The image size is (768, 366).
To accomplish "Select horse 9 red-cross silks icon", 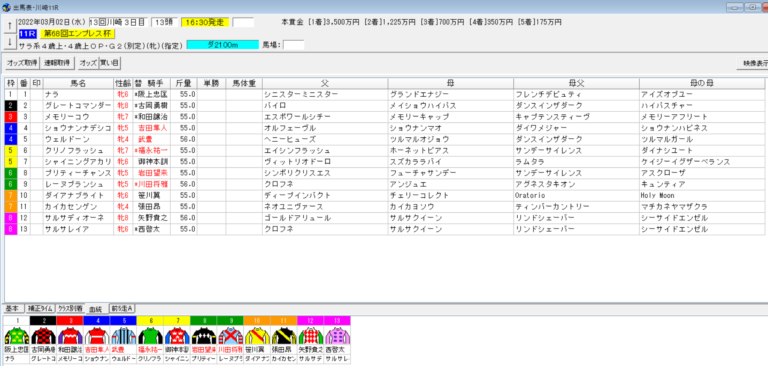I will click(230, 335).
